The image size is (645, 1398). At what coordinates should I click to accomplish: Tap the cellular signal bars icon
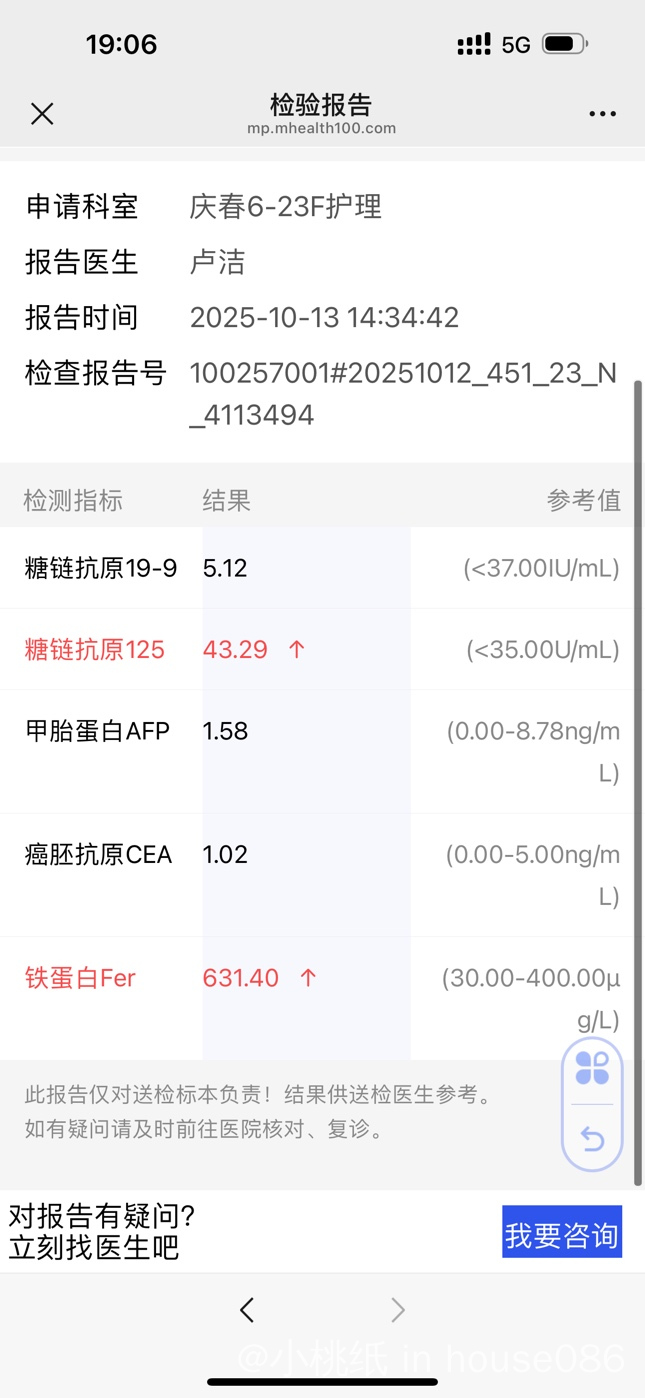tap(474, 44)
